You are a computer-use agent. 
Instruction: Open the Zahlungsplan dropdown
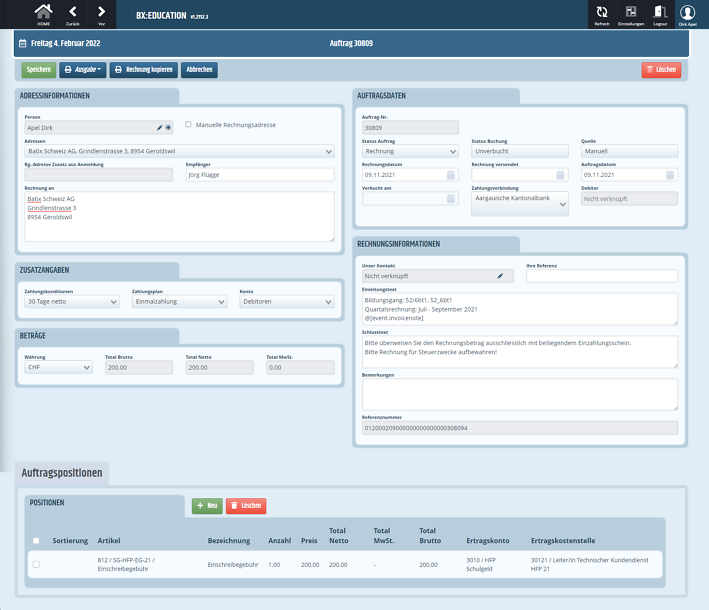coord(180,302)
